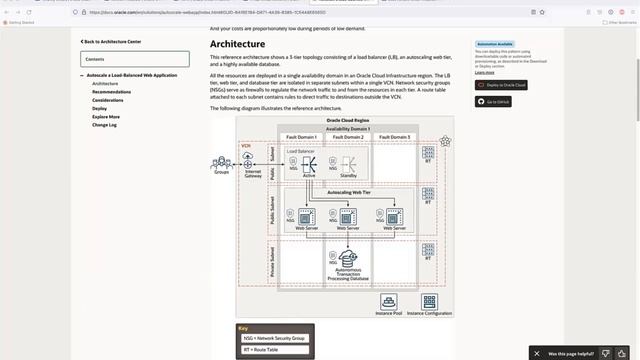Viewport: 640px width, 360px height.
Task: Click the Instance Pool icon
Action: [x=389, y=302]
